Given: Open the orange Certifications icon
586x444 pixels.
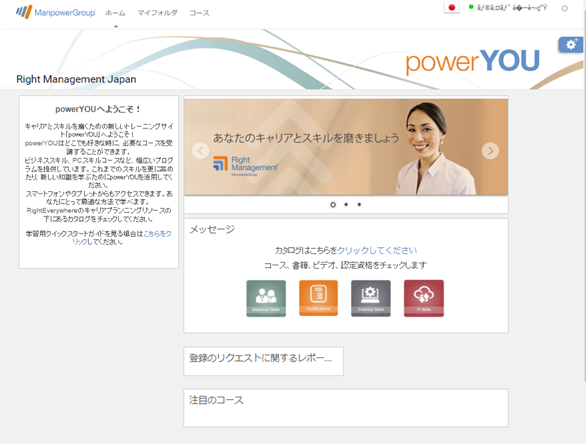Looking at the screenshot, I should 318,298.
